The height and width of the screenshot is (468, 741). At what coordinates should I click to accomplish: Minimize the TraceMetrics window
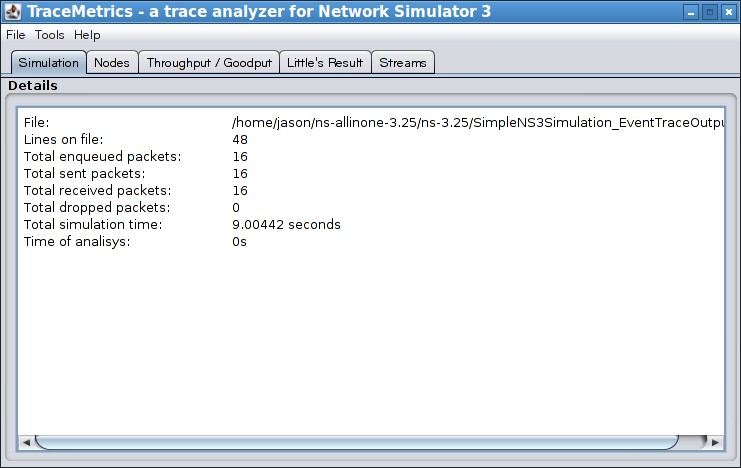coord(691,12)
